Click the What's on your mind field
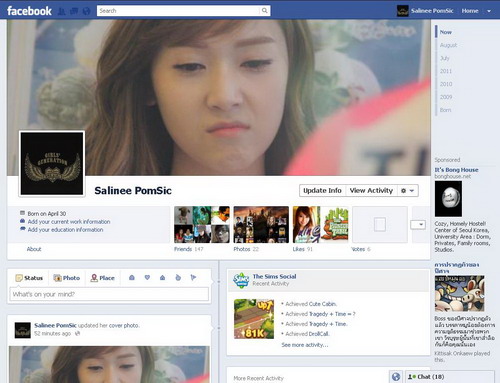Screen dimensions: 500x383 click(109, 294)
